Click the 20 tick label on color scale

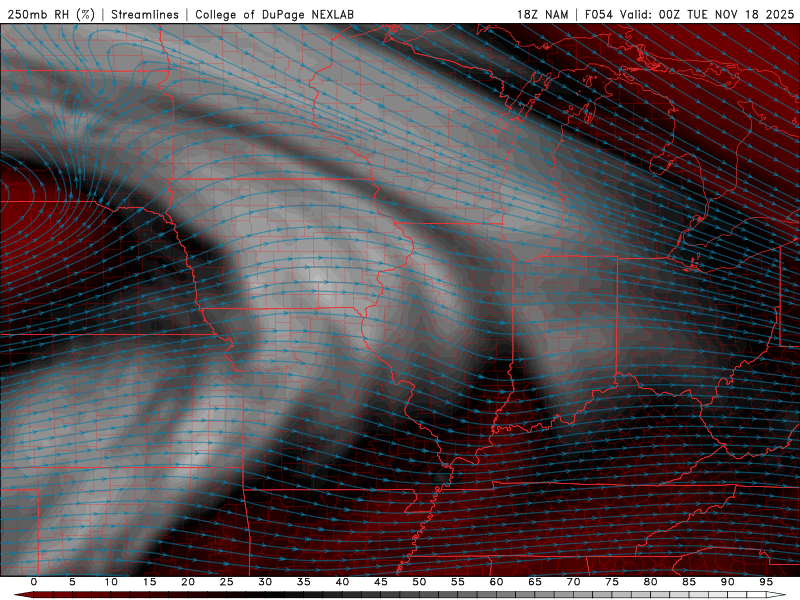coord(188,582)
